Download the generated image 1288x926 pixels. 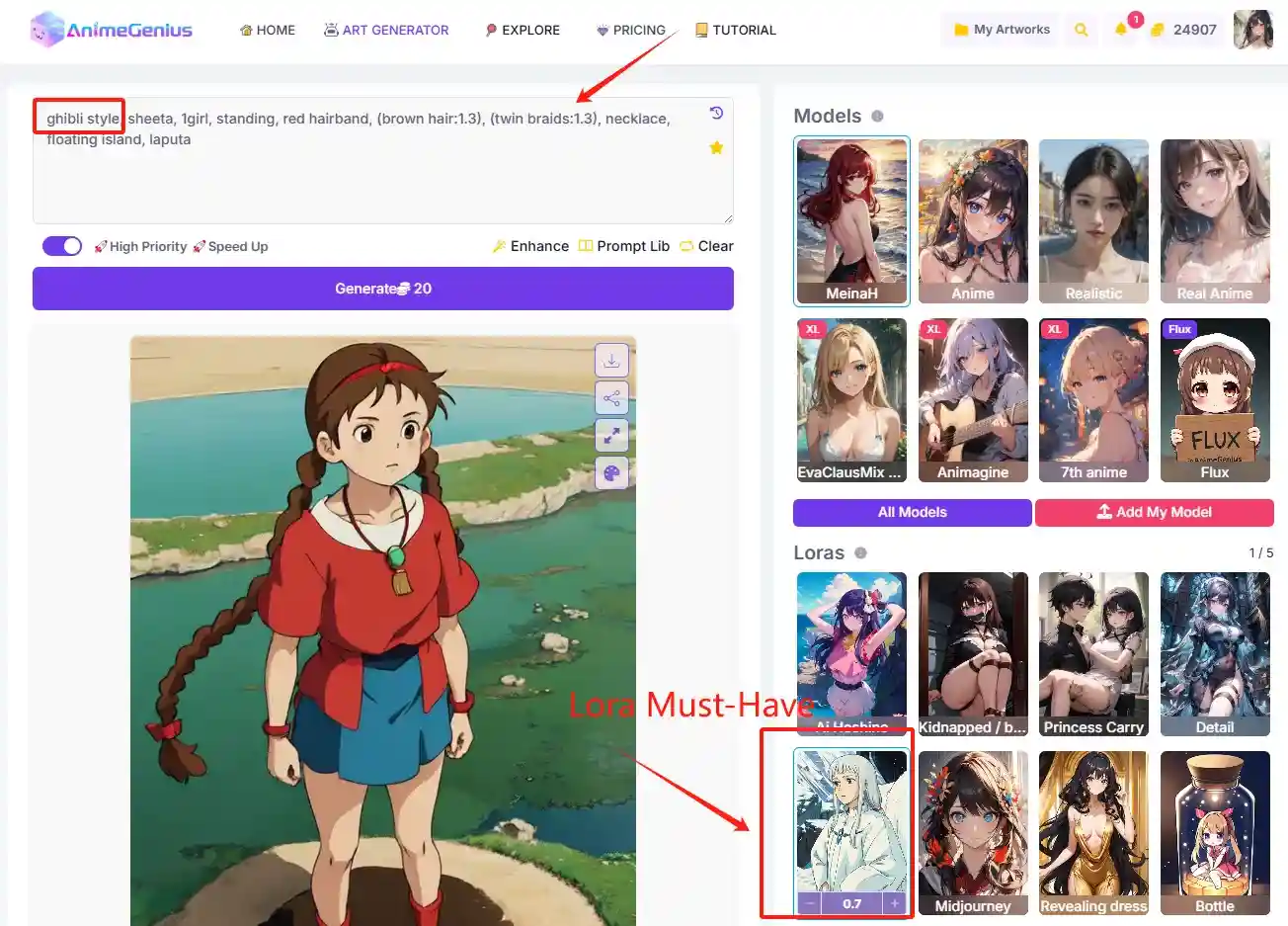pyautogui.click(x=611, y=360)
